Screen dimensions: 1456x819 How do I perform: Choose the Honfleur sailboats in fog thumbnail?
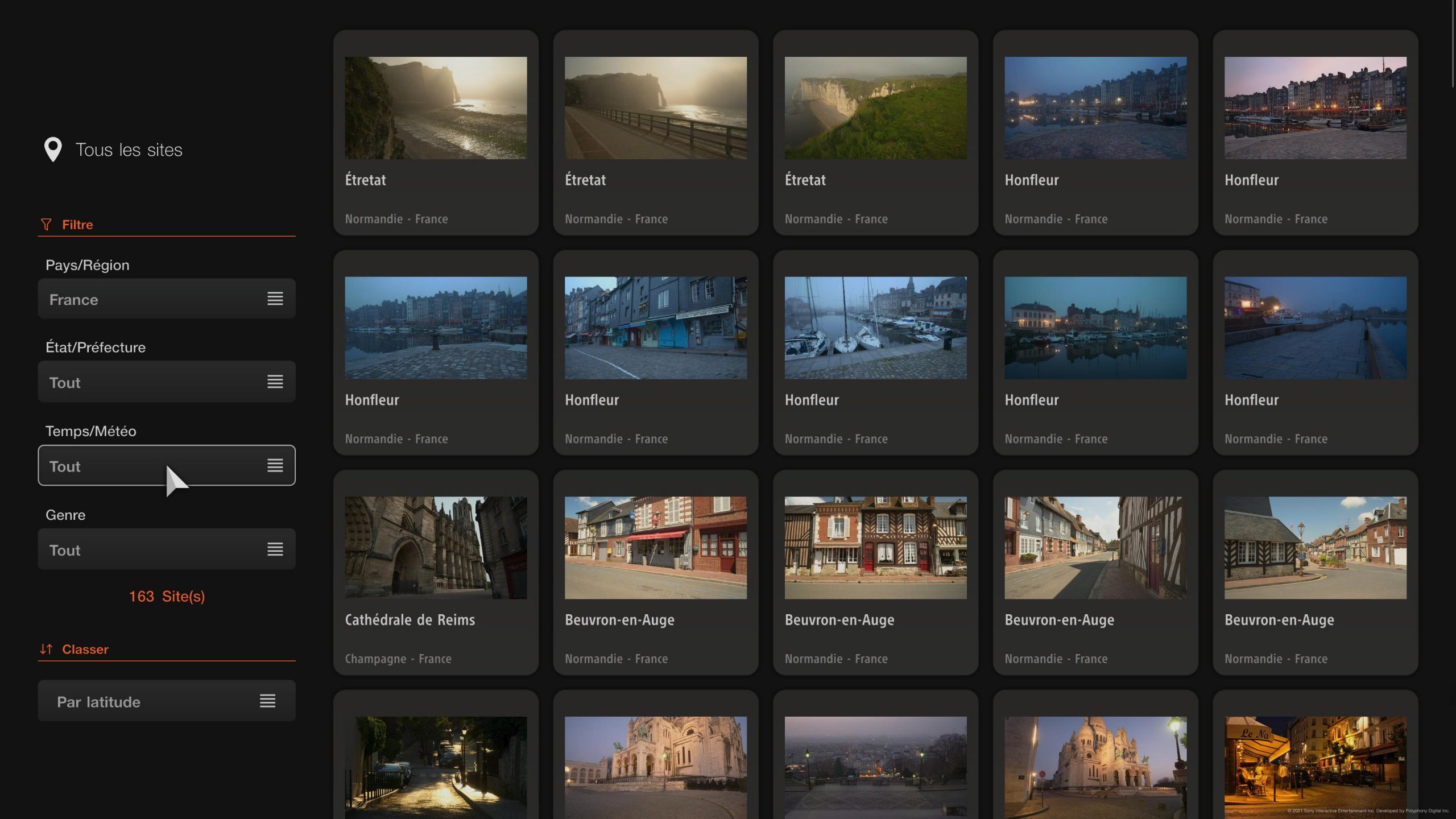coord(876,328)
